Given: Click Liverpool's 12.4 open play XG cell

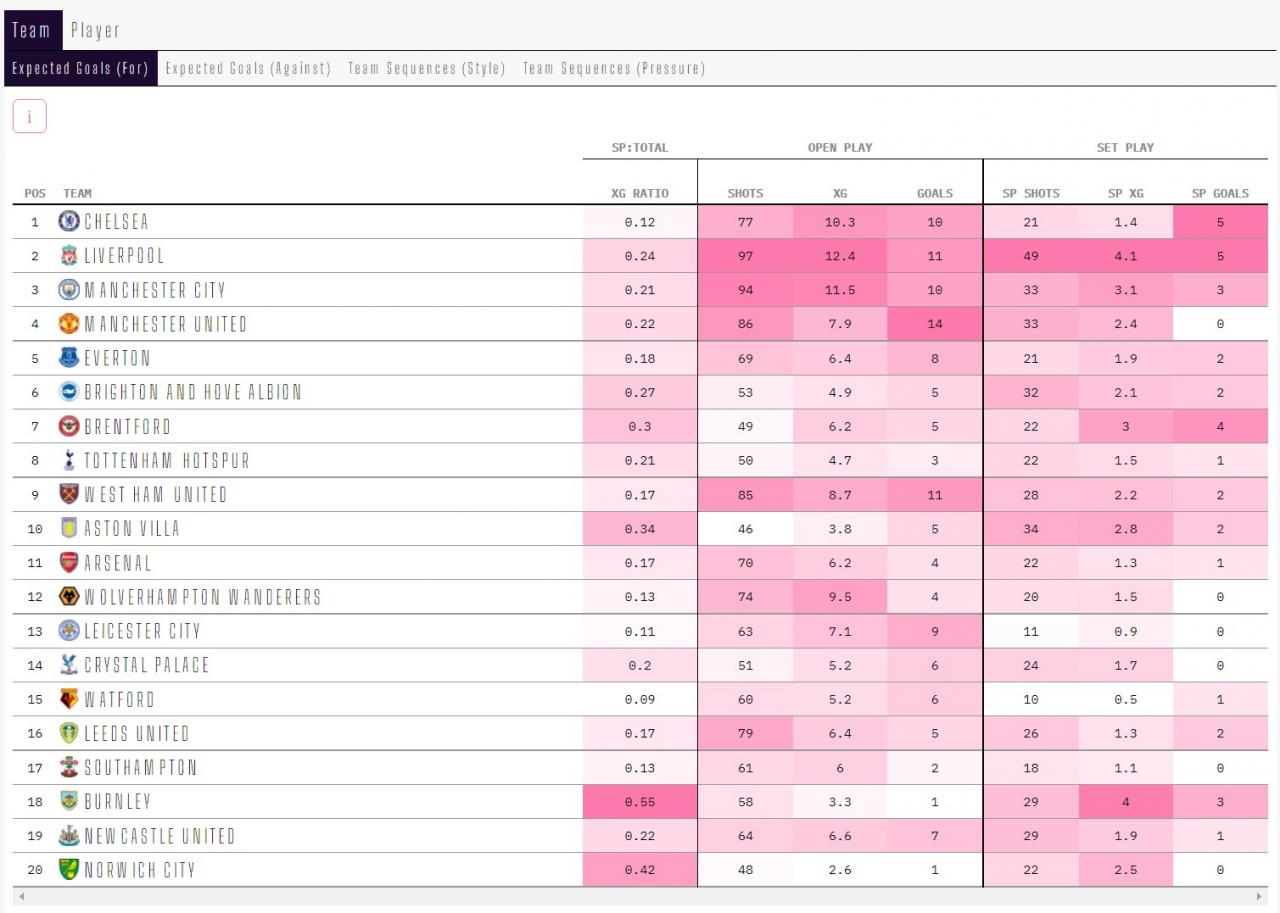Looking at the screenshot, I should click(840, 256).
